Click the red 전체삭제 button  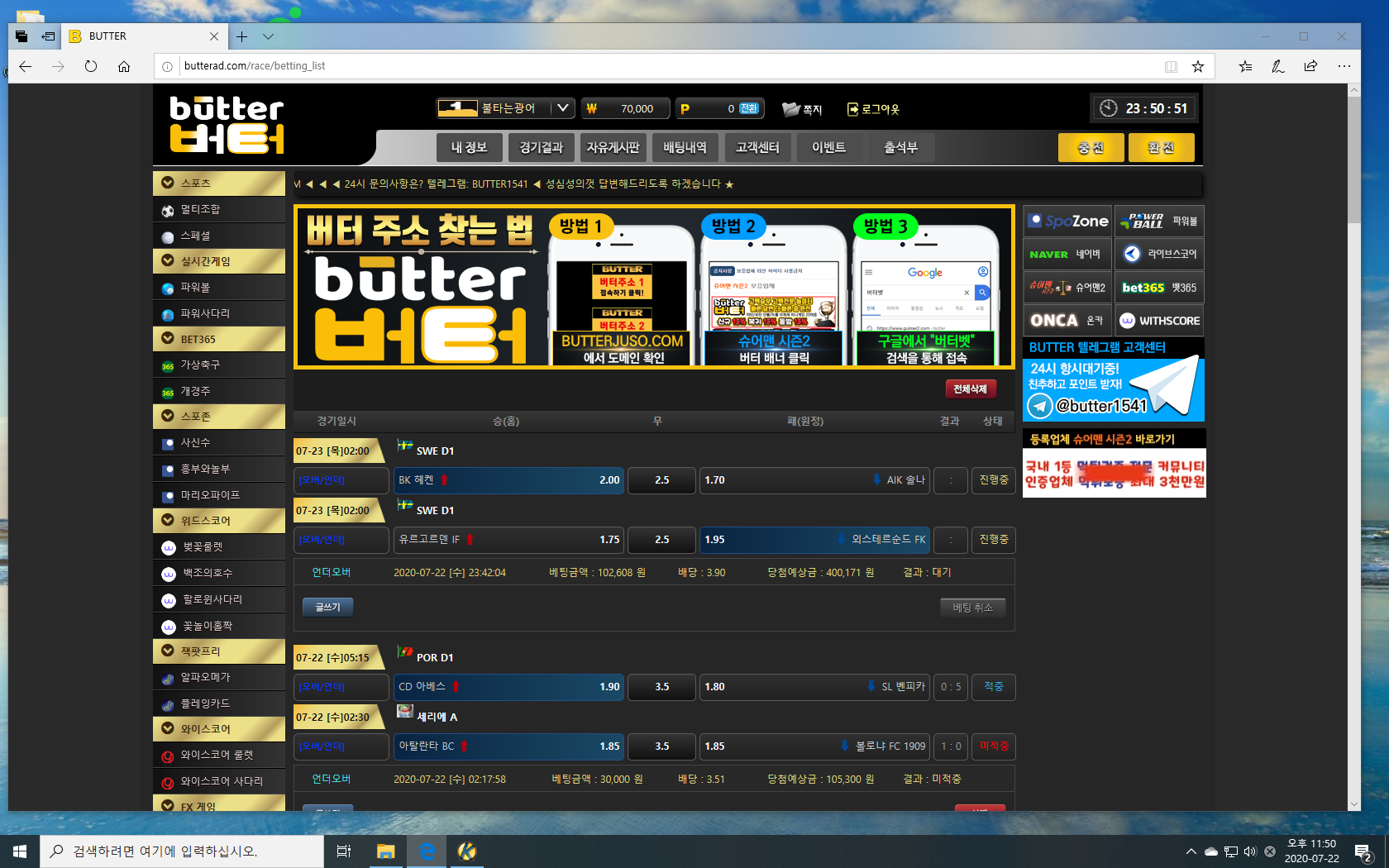pyautogui.click(x=970, y=389)
